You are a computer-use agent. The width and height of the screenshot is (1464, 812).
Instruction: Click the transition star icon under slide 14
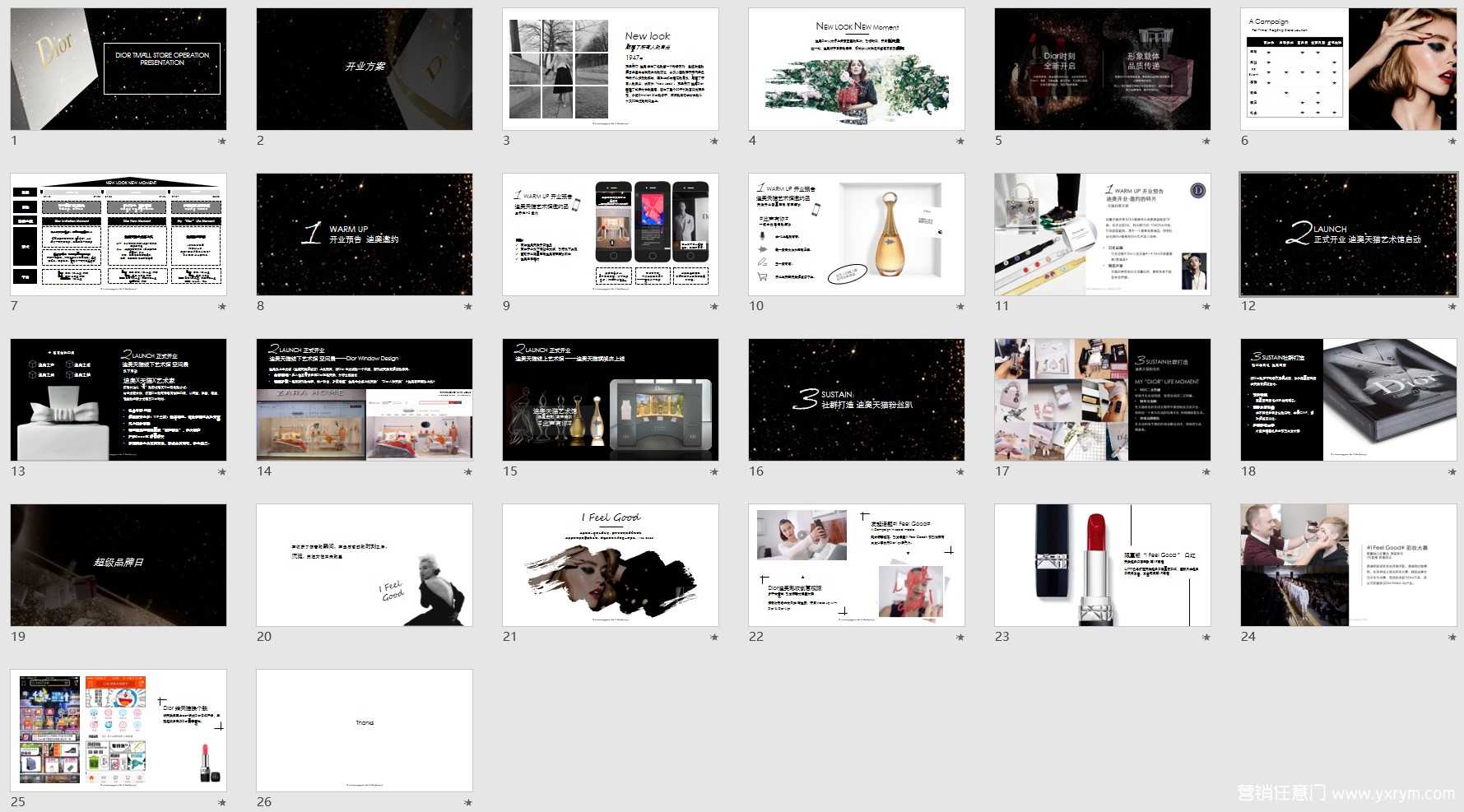[x=468, y=472]
